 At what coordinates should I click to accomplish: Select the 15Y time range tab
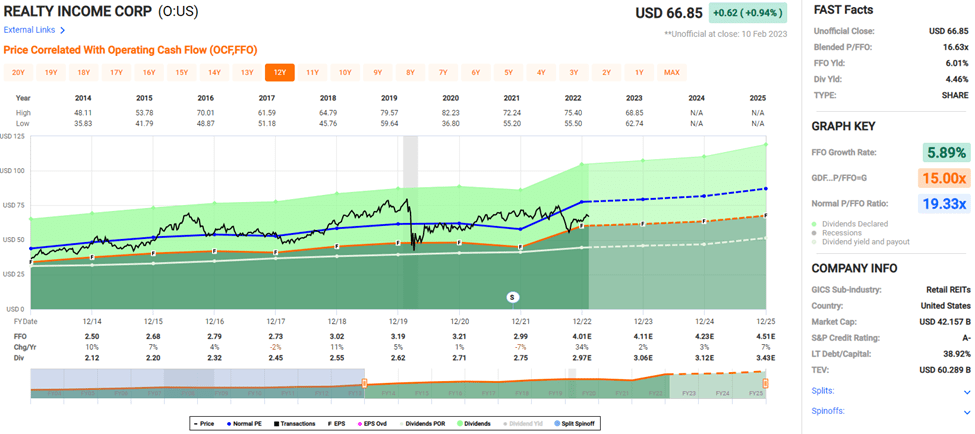[x=182, y=73]
